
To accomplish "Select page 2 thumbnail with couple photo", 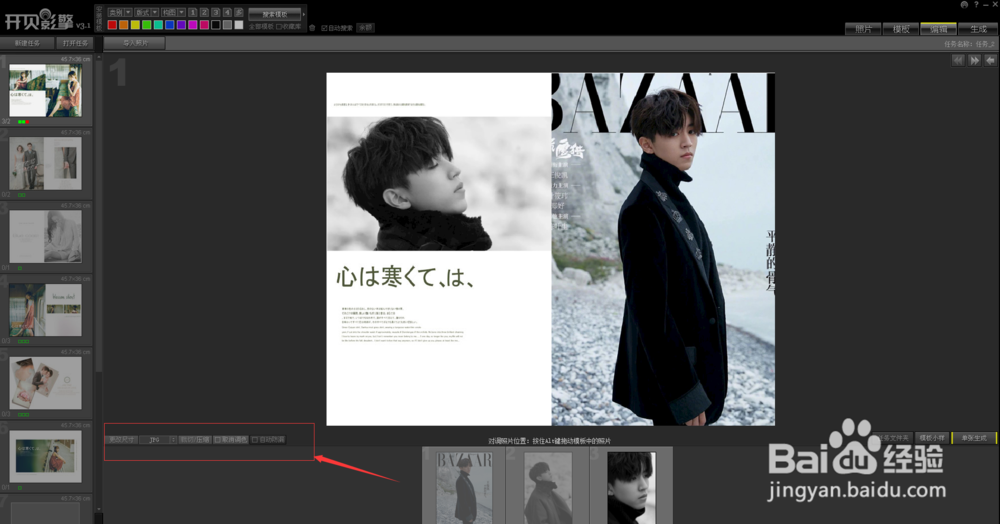I will [x=45, y=163].
